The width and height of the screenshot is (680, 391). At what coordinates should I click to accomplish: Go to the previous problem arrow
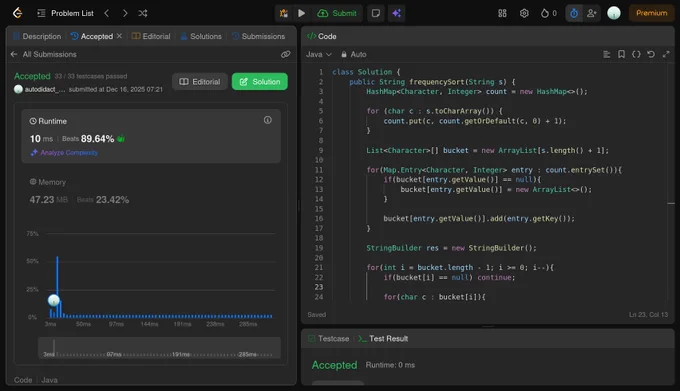107,13
